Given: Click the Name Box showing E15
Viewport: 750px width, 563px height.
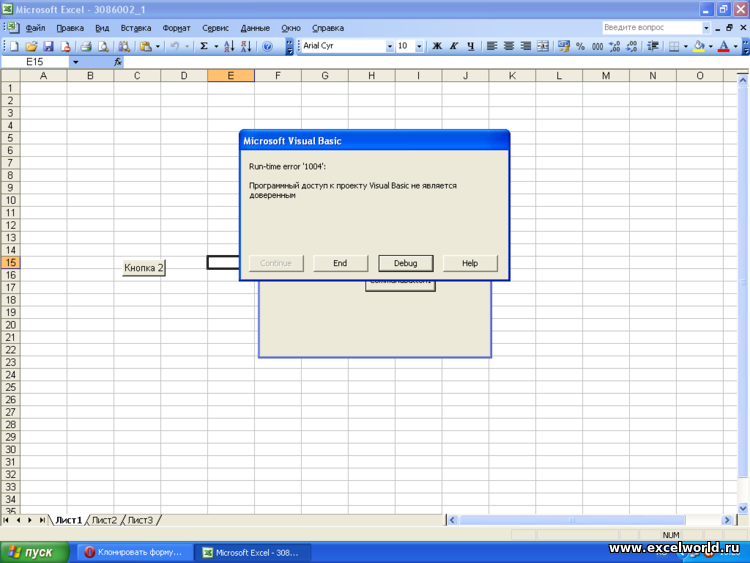Looking at the screenshot, I should click(x=35, y=62).
